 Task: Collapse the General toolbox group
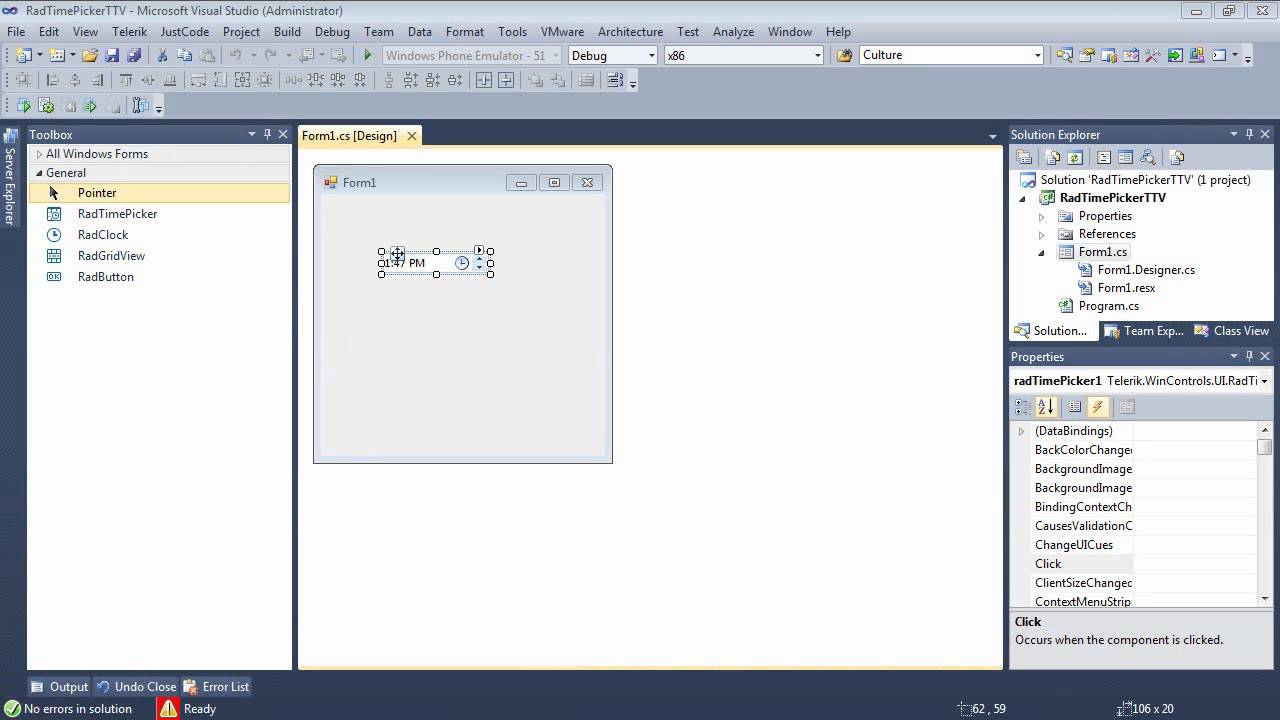tap(39, 173)
